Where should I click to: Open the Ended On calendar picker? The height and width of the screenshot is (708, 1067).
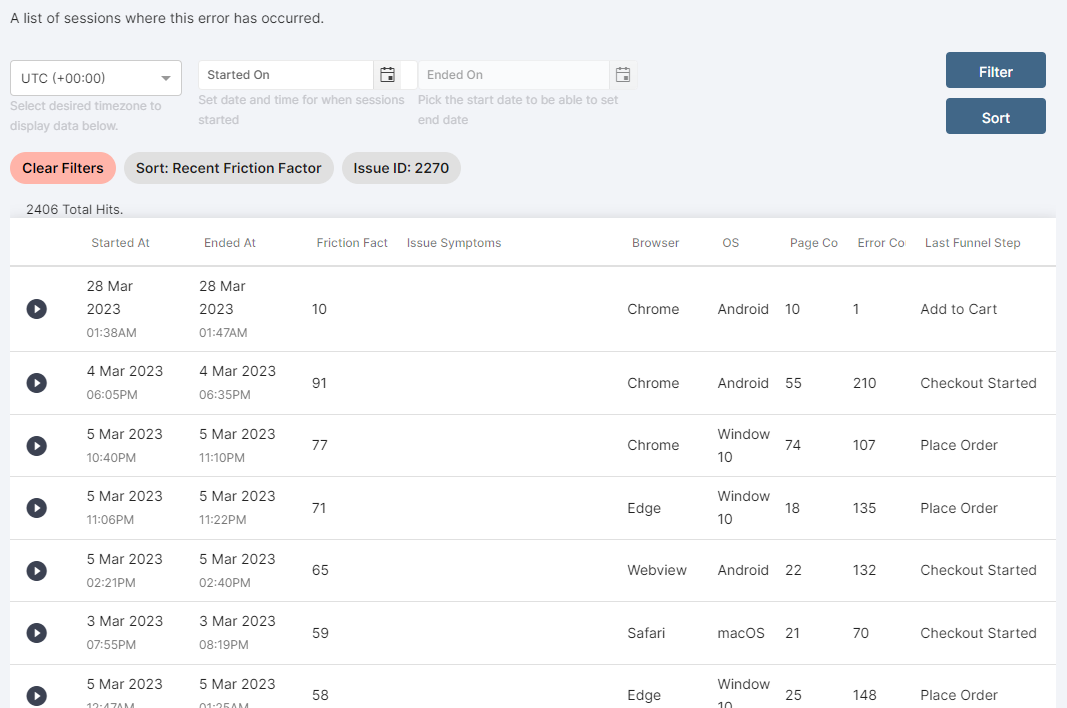click(623, 75)
